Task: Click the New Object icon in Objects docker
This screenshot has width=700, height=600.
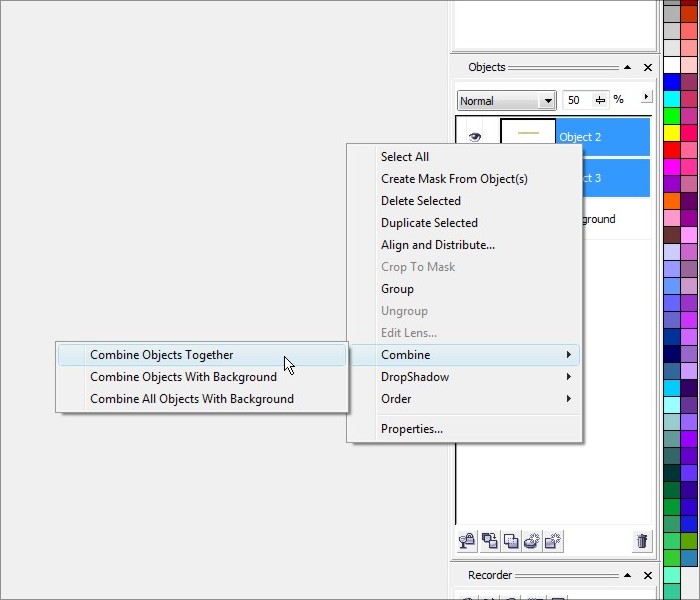Action: point(552,541)
